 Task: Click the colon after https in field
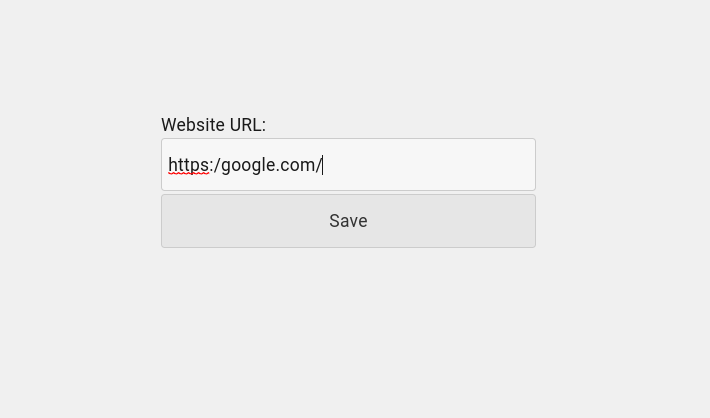click(211, 167)
